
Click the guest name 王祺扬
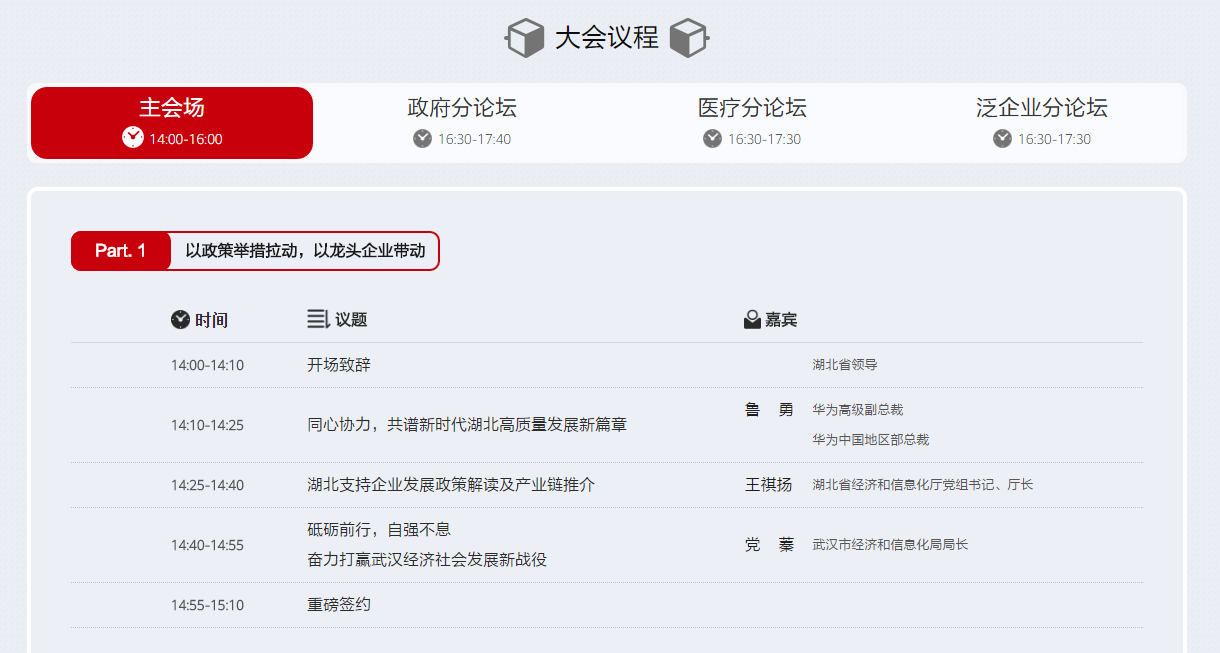click(769, 485)
